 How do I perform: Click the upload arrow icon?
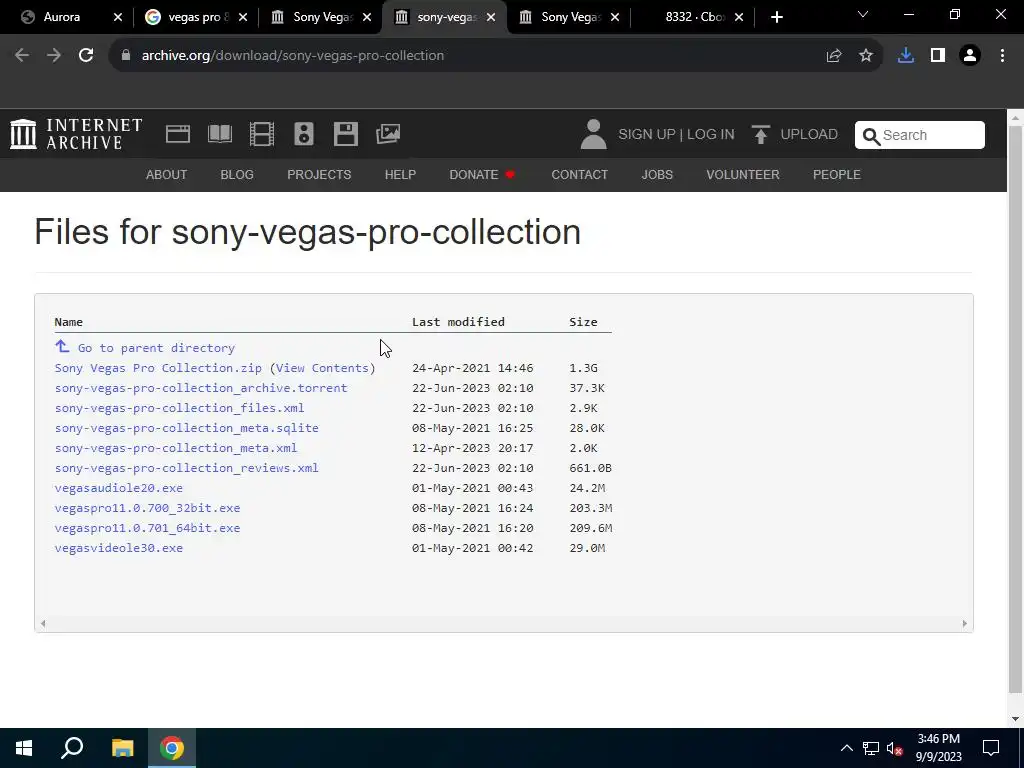(x=761, y=134)
